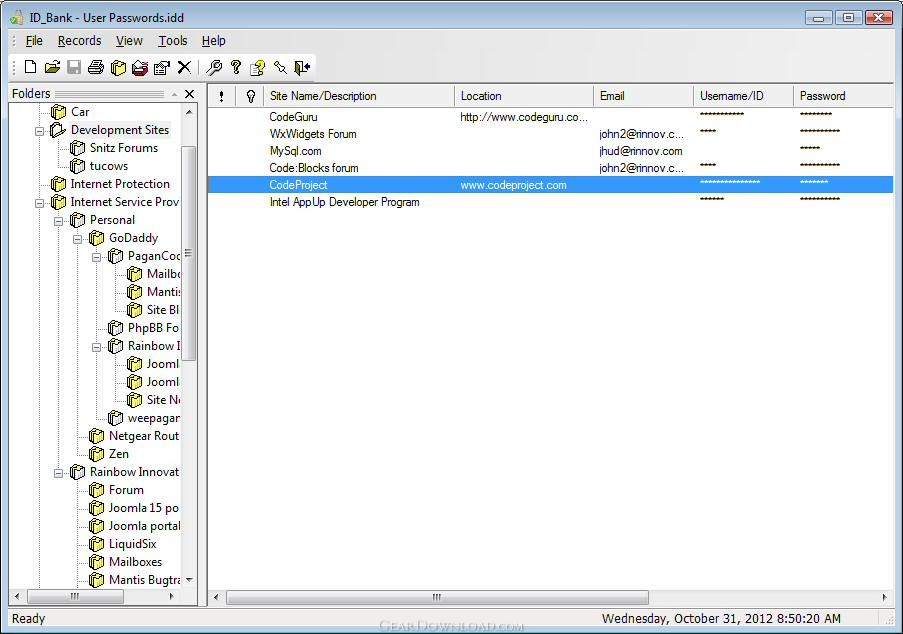Screen dimensions: 903x634
Task: Select the Code:Blocks forum record
Action: tap(551, 168)
